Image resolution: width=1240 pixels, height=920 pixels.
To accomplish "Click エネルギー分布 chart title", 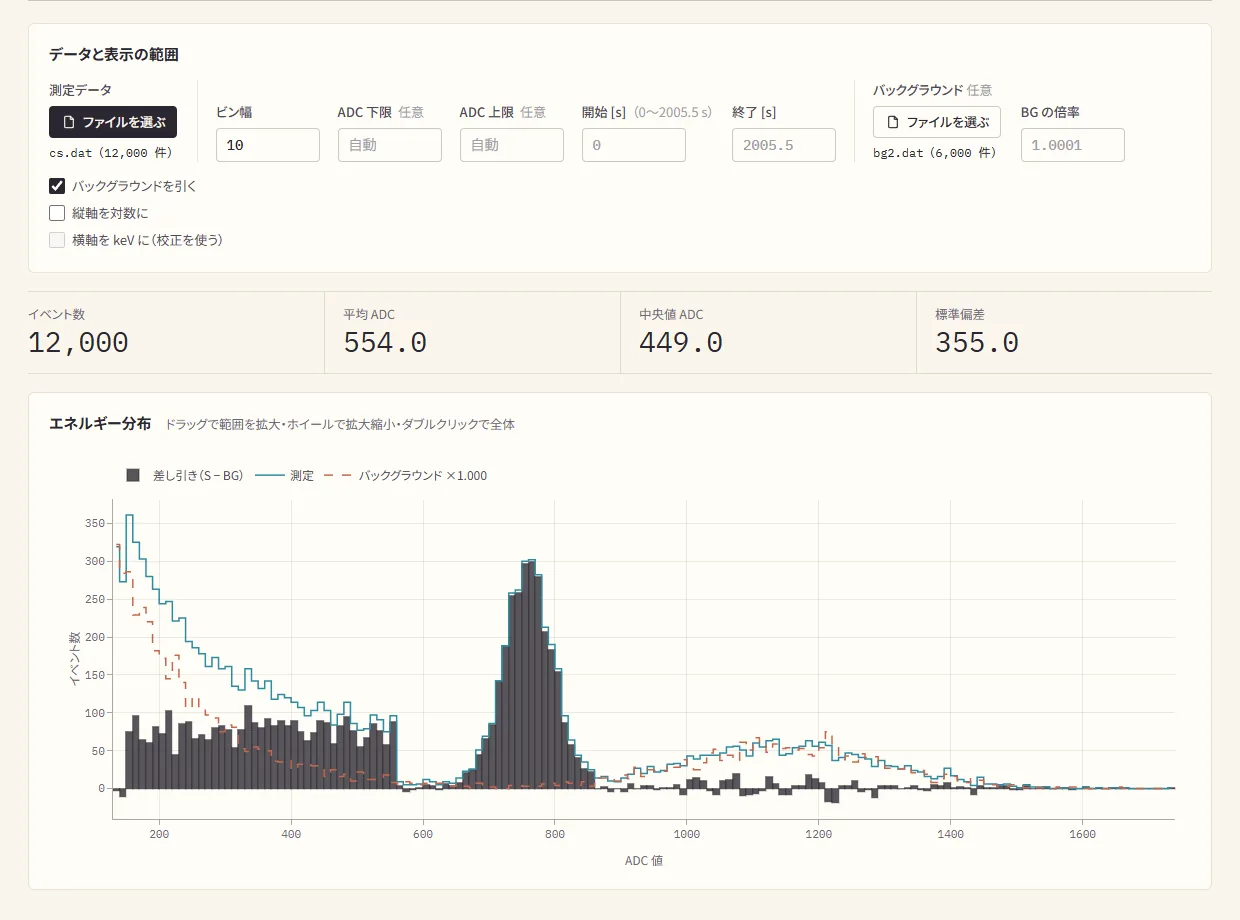I will (100, 424).
